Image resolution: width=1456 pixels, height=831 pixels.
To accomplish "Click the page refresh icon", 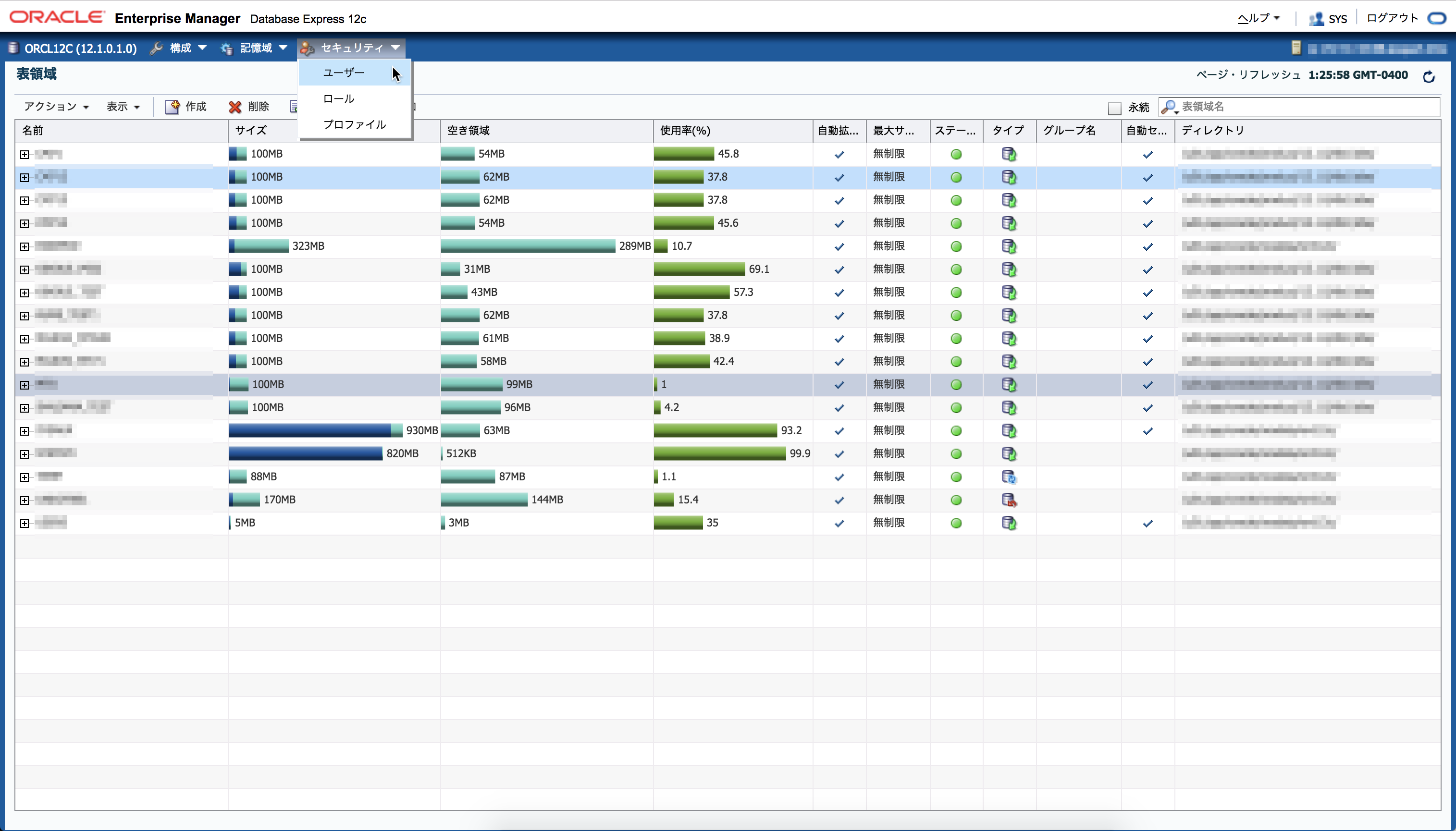I will coord(1429,76).
